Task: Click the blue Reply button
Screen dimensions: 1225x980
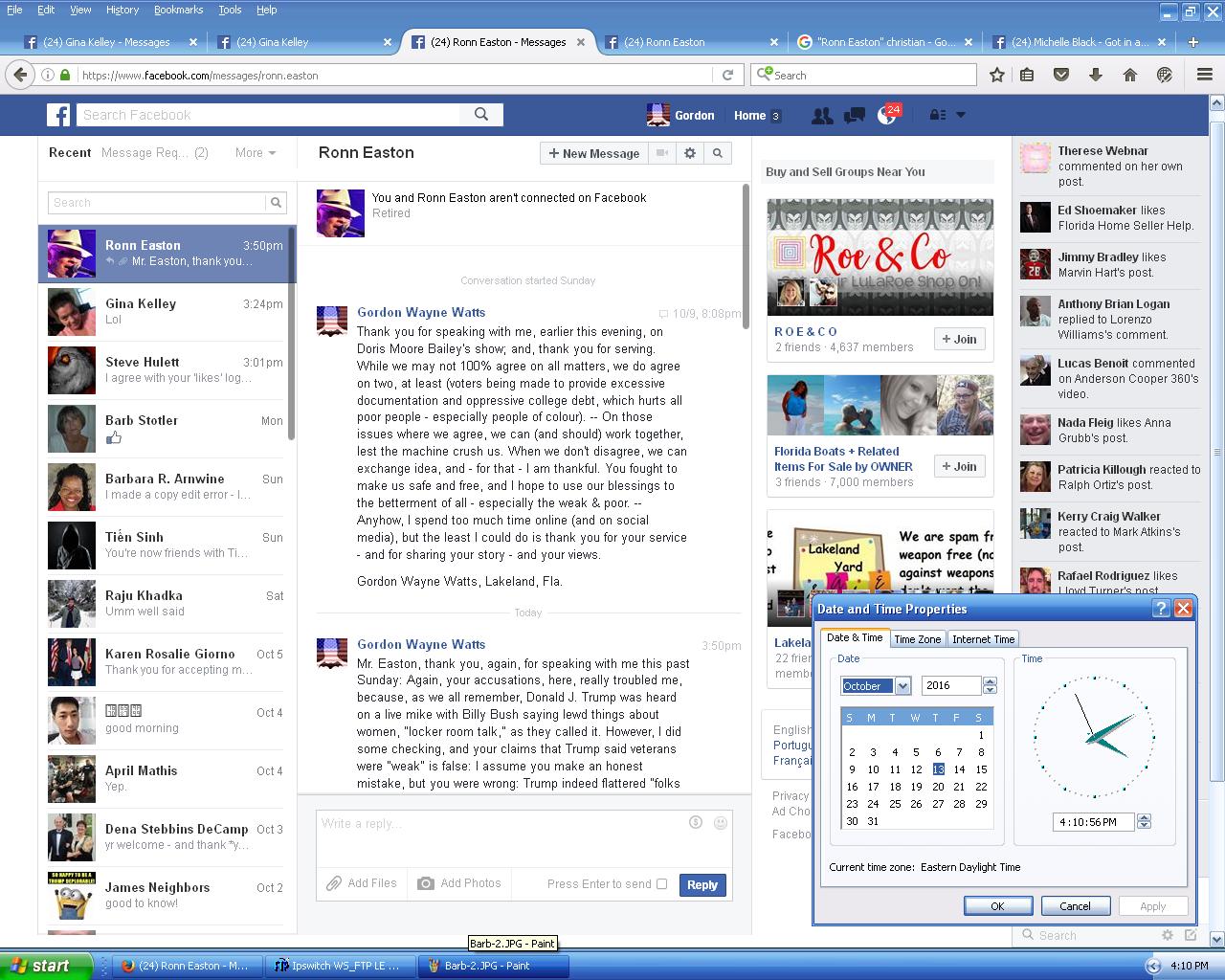Action: 702,885
